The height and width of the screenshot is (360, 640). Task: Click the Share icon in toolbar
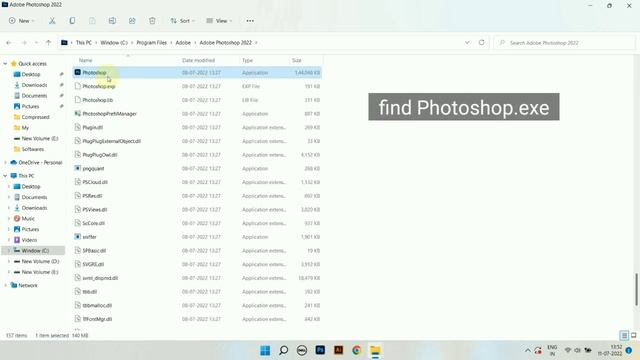tap(132, 21)
